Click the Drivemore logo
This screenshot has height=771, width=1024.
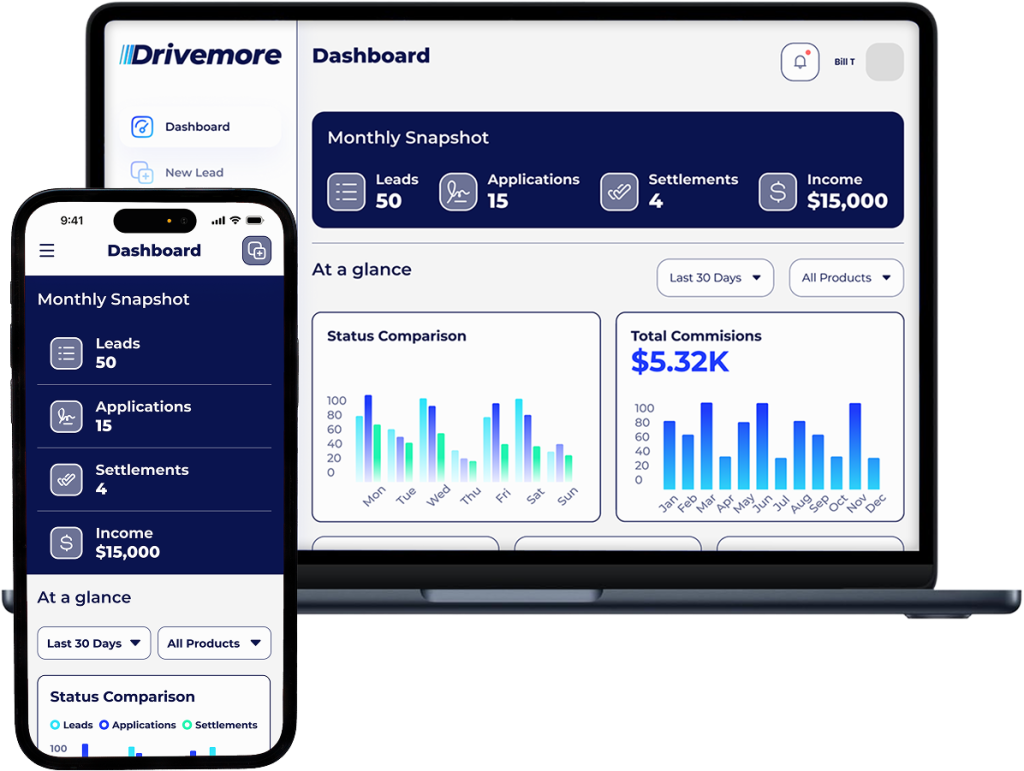(200, 55)
